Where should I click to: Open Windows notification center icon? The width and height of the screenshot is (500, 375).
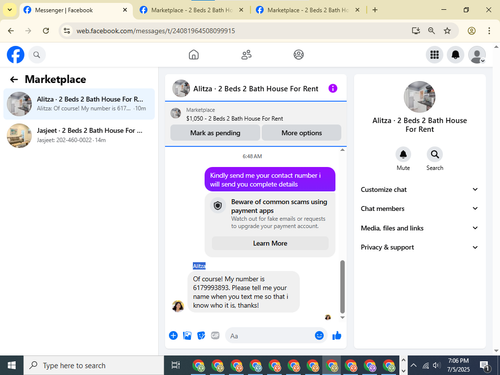tap(485, 366)
